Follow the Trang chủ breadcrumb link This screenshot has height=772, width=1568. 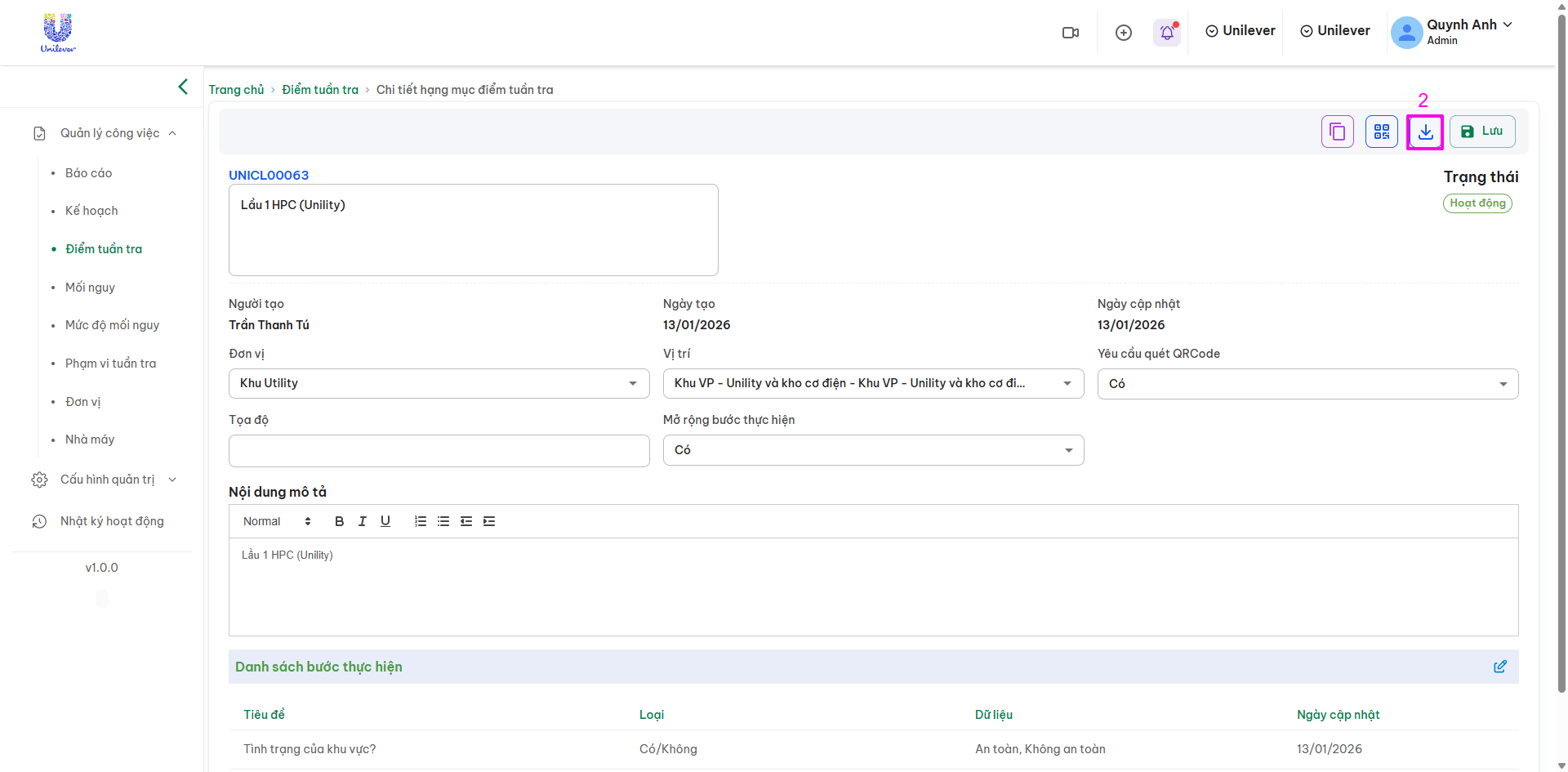(236, 90)
